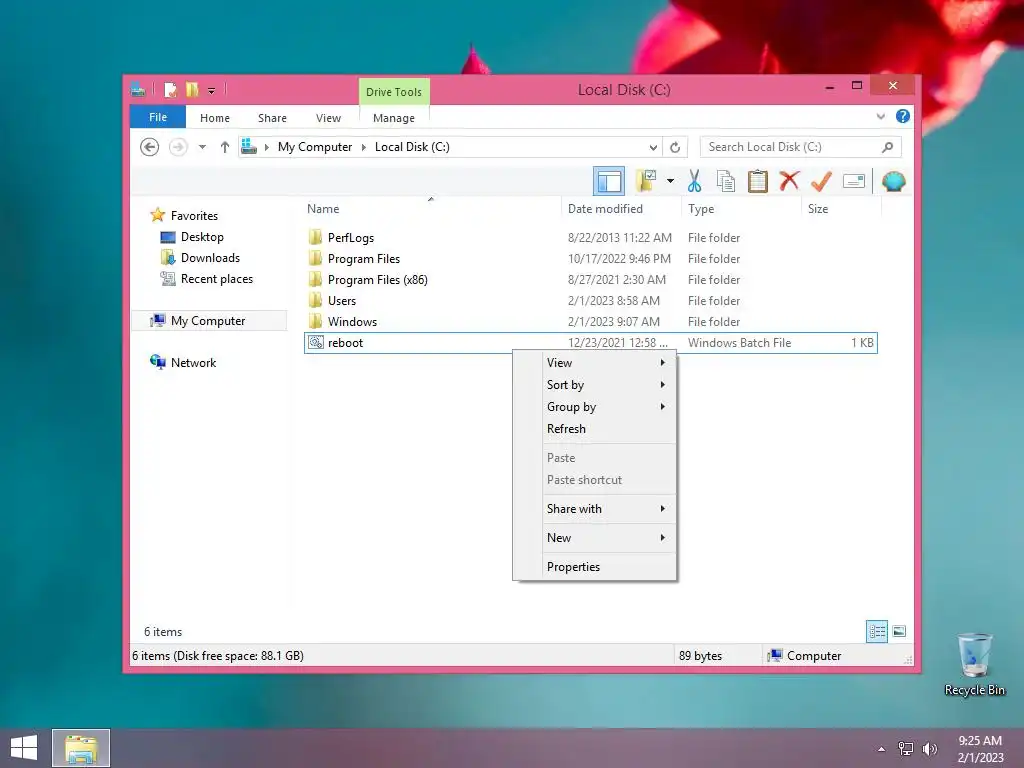The height and width of the screenshot is (768, 1024).
Task: Refresh the address bar location
Action: [675, 147]
